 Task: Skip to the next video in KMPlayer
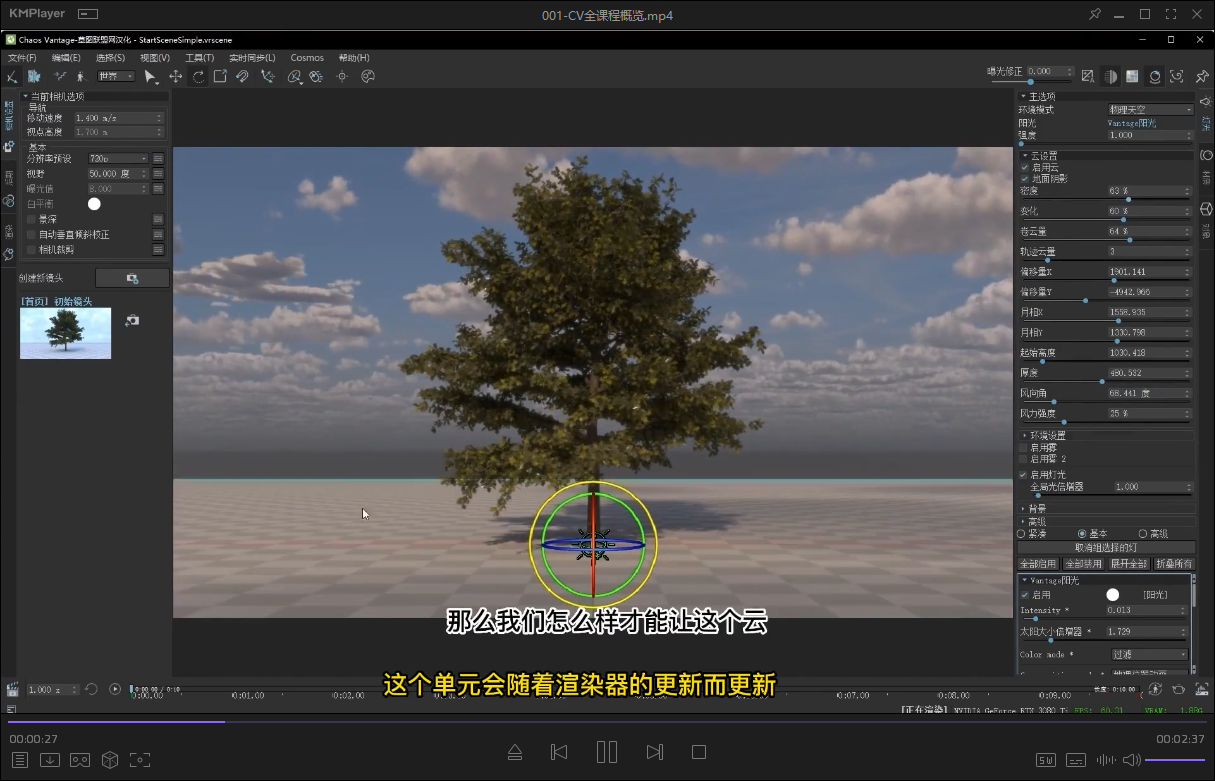[654, 752]
